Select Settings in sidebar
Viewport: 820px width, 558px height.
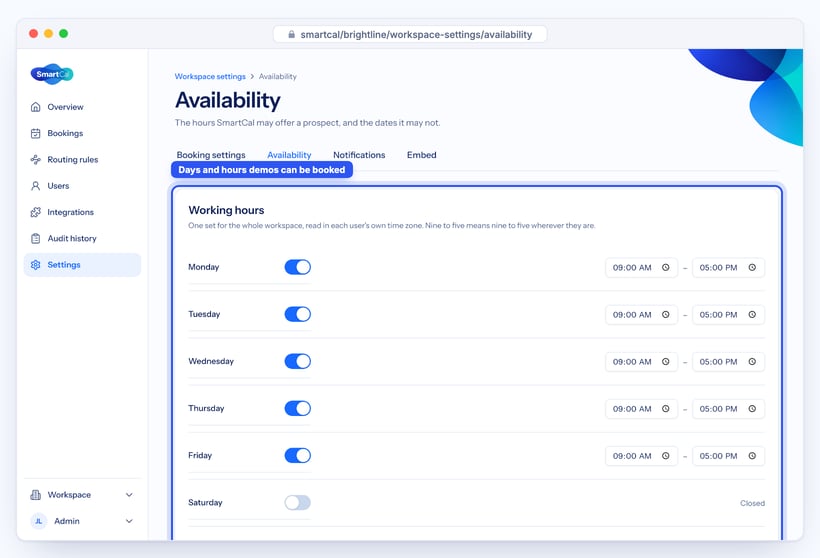(x=82, y=265)
